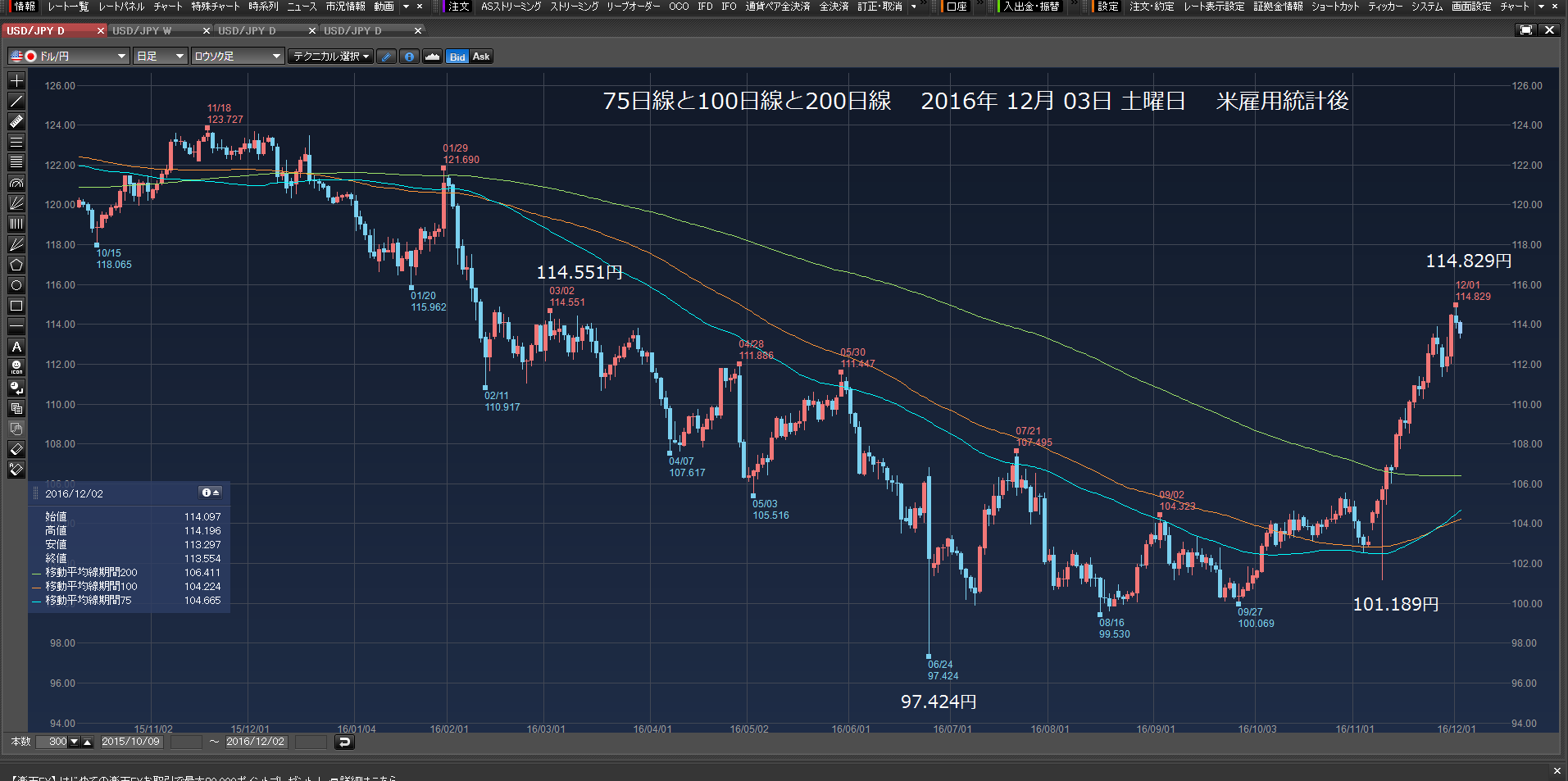Select the Fibonacci fan tool

16,203
